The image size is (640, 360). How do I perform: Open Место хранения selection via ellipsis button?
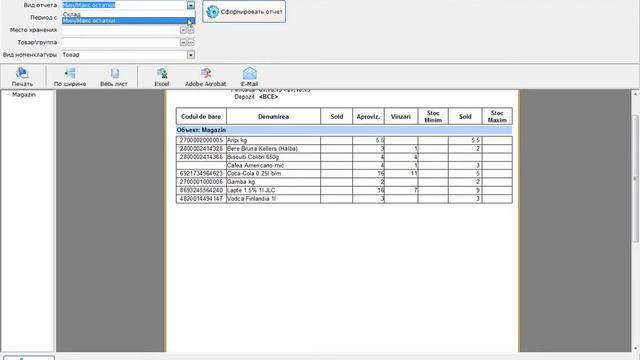point(191,30)
